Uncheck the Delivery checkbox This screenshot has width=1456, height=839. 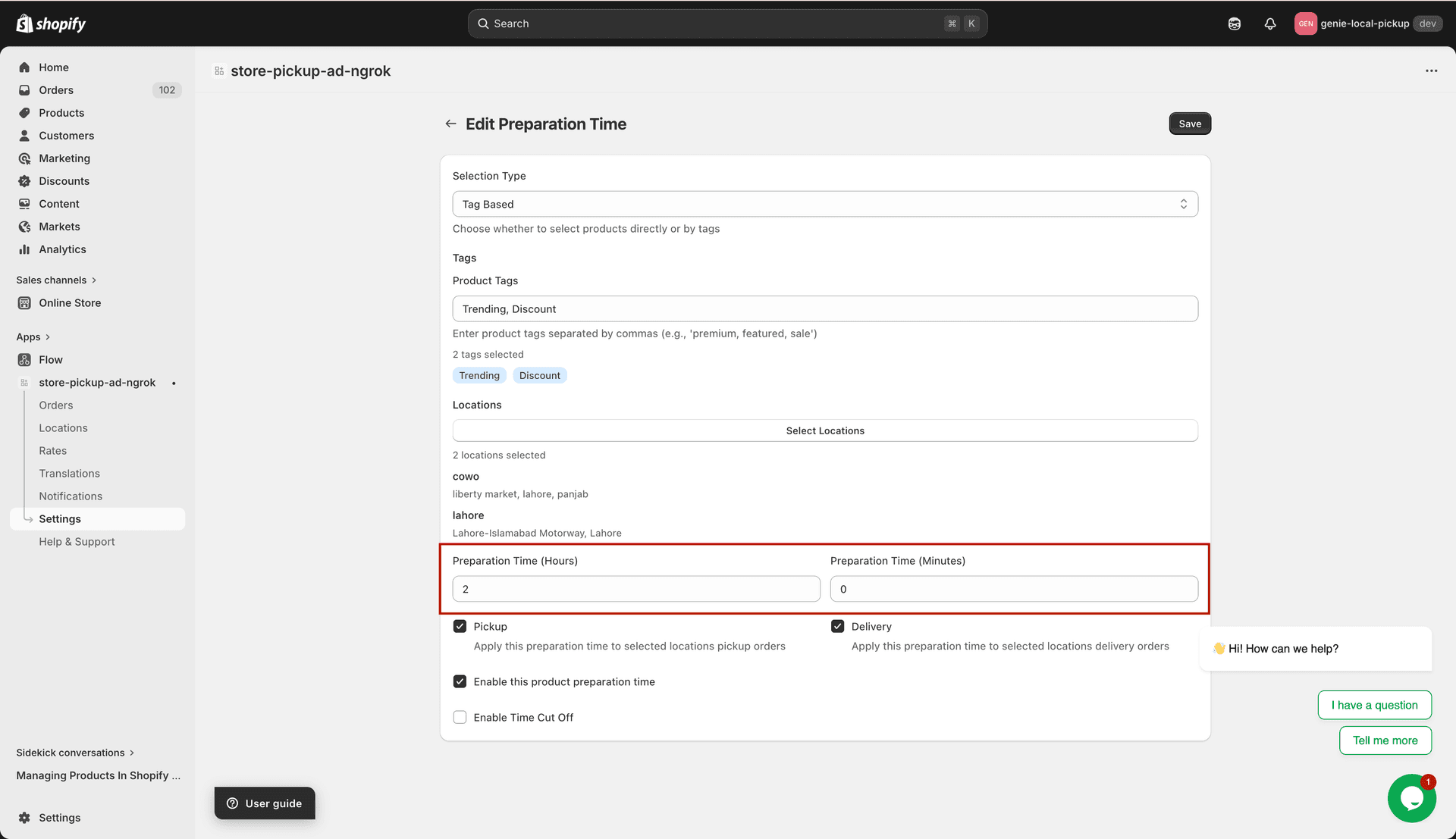click(x=837, y=626)
